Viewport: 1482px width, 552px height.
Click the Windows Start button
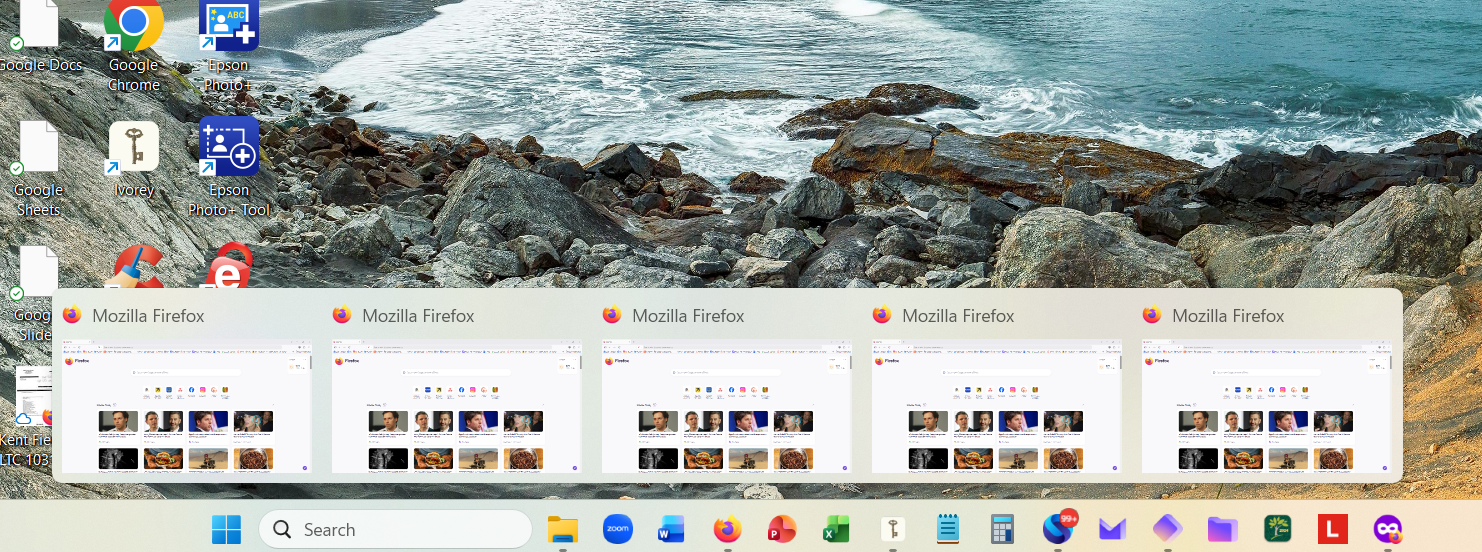click(226, 529)
